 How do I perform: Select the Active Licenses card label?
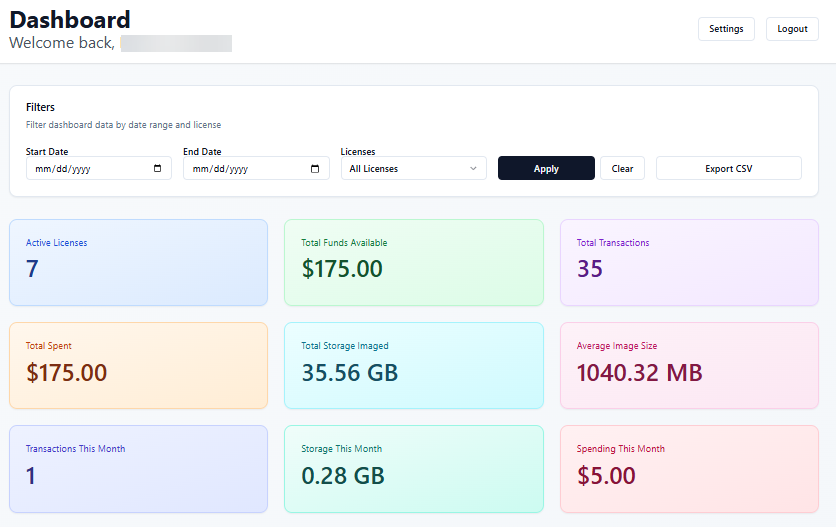[x=57, y=243]
